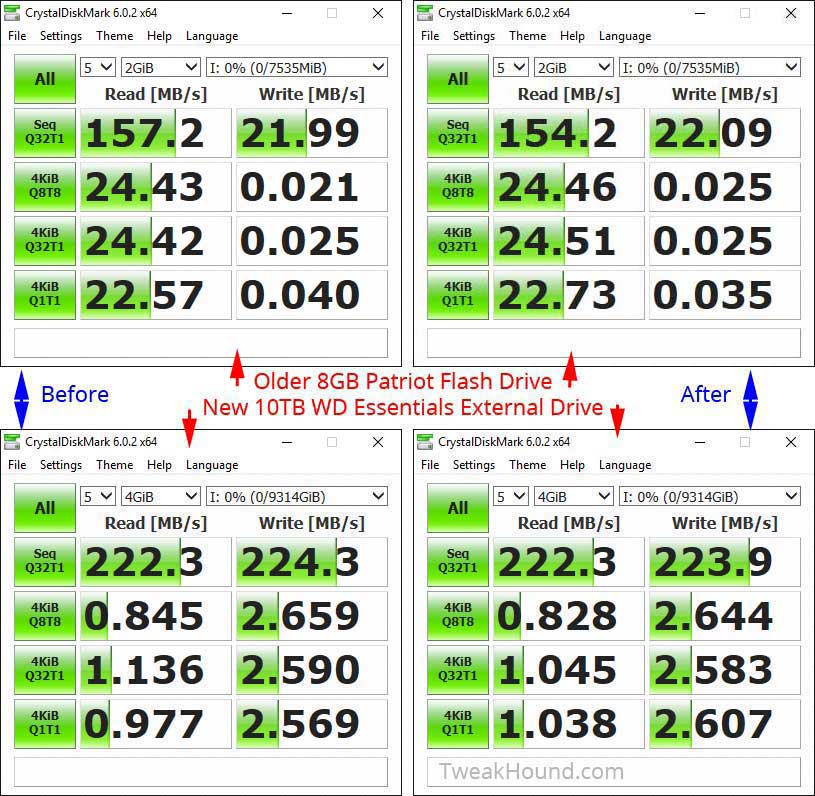
Task: Open 7535MiB drive selector in top-left window
Action: click(297, 68)
